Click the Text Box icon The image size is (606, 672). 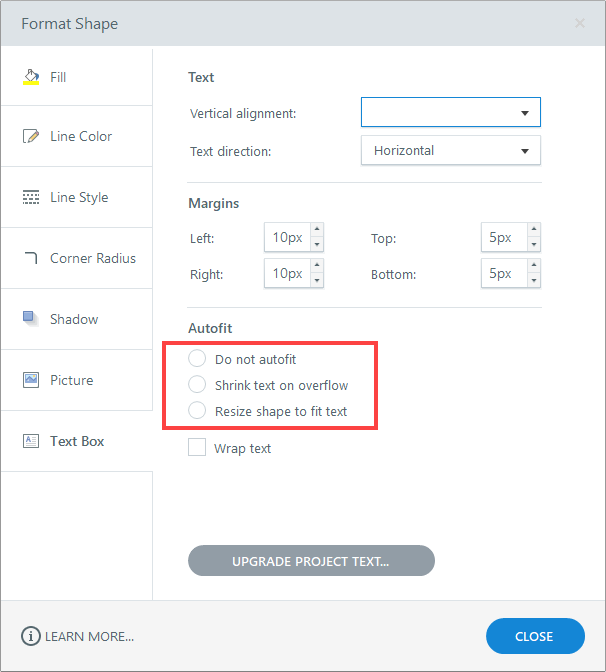(x=31, y=441)
